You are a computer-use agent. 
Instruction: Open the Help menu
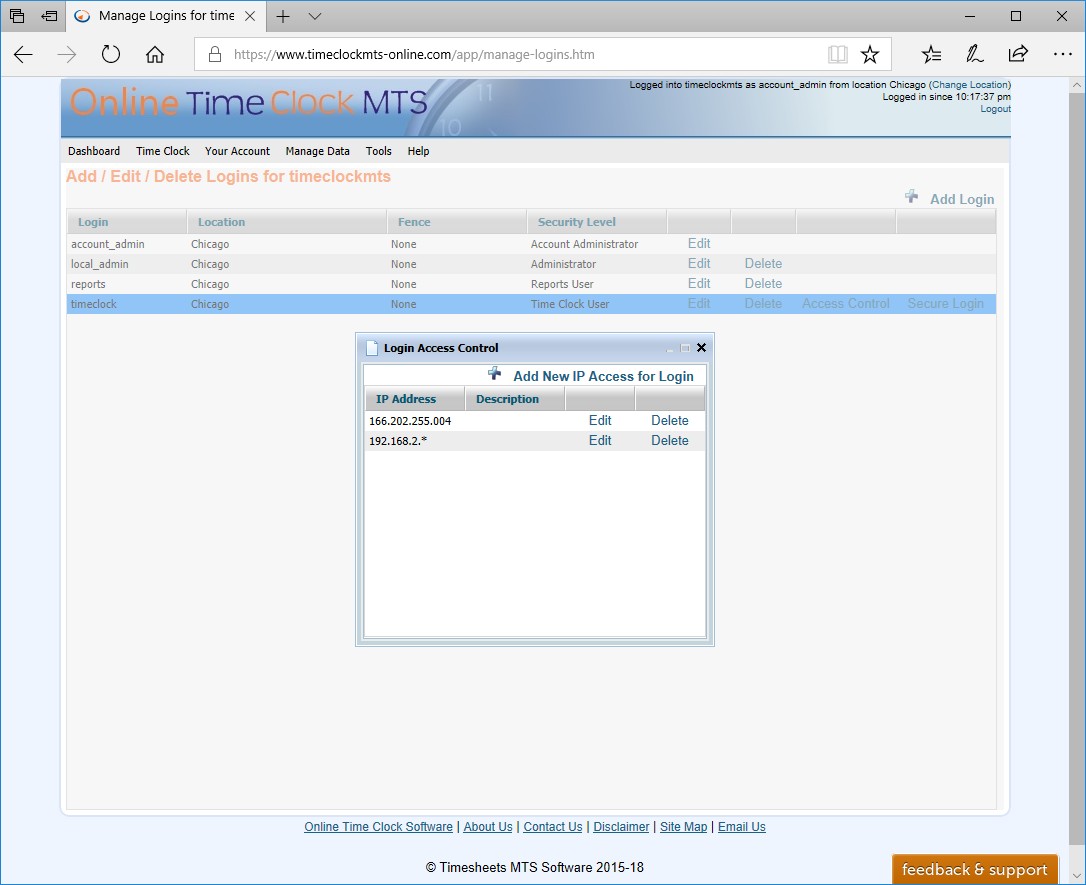(x=418, y=151)
